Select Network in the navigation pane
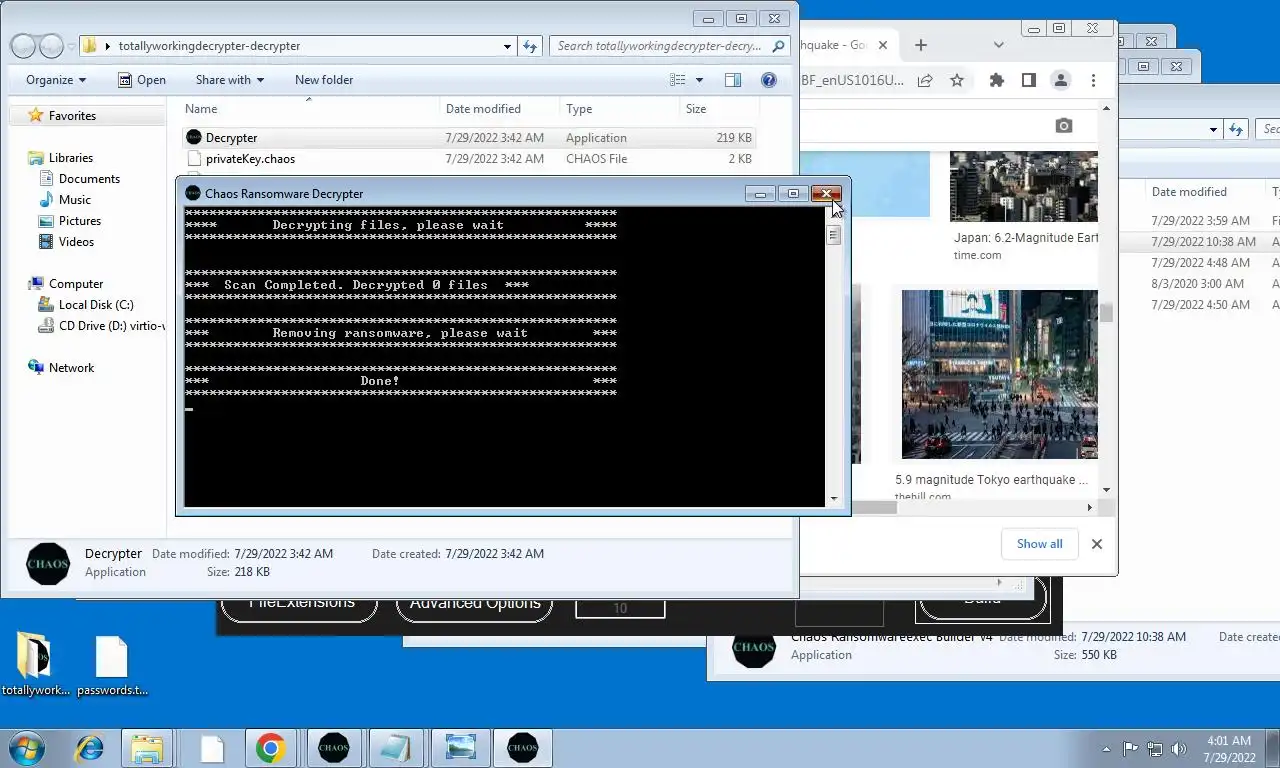This screenshot has width=1280, height=768. coord(71,368)
